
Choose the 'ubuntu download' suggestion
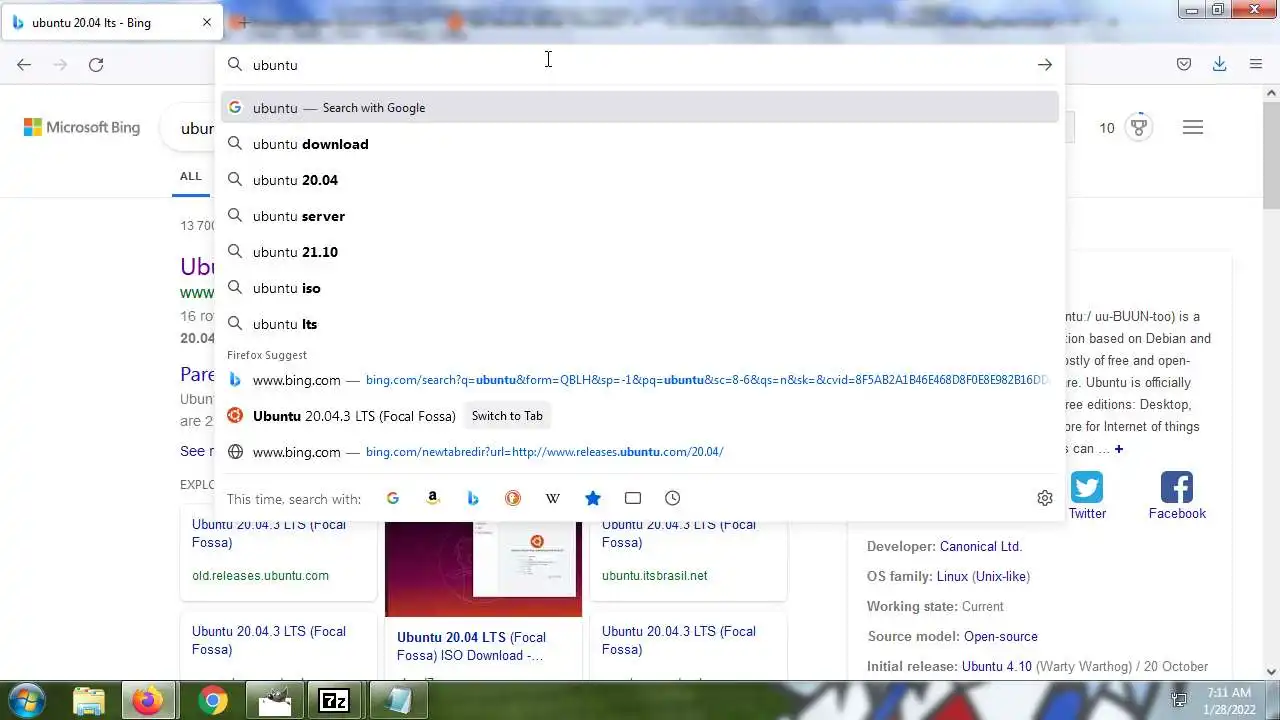pyautogui.click(x=640, y=144)
